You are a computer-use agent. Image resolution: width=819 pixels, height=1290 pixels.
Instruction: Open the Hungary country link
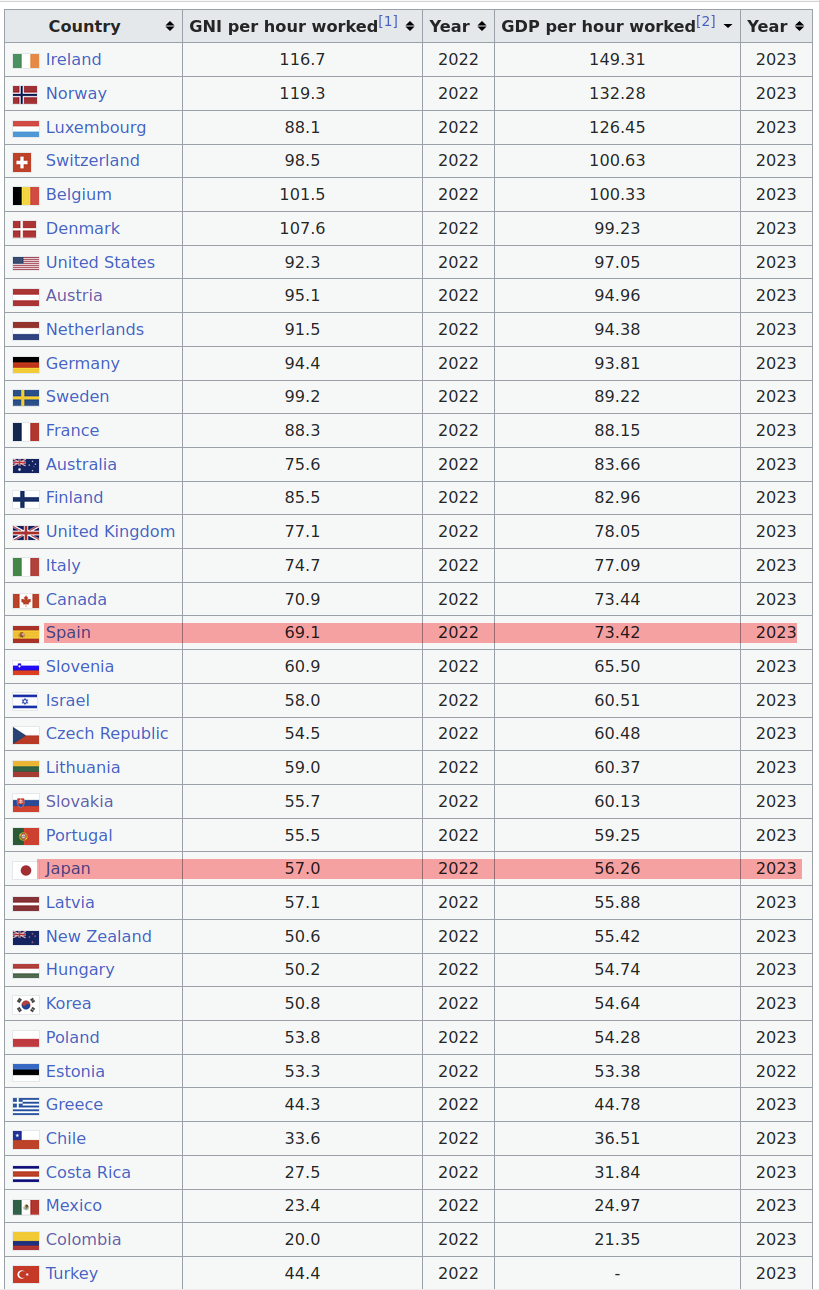[x=80, y=970]
